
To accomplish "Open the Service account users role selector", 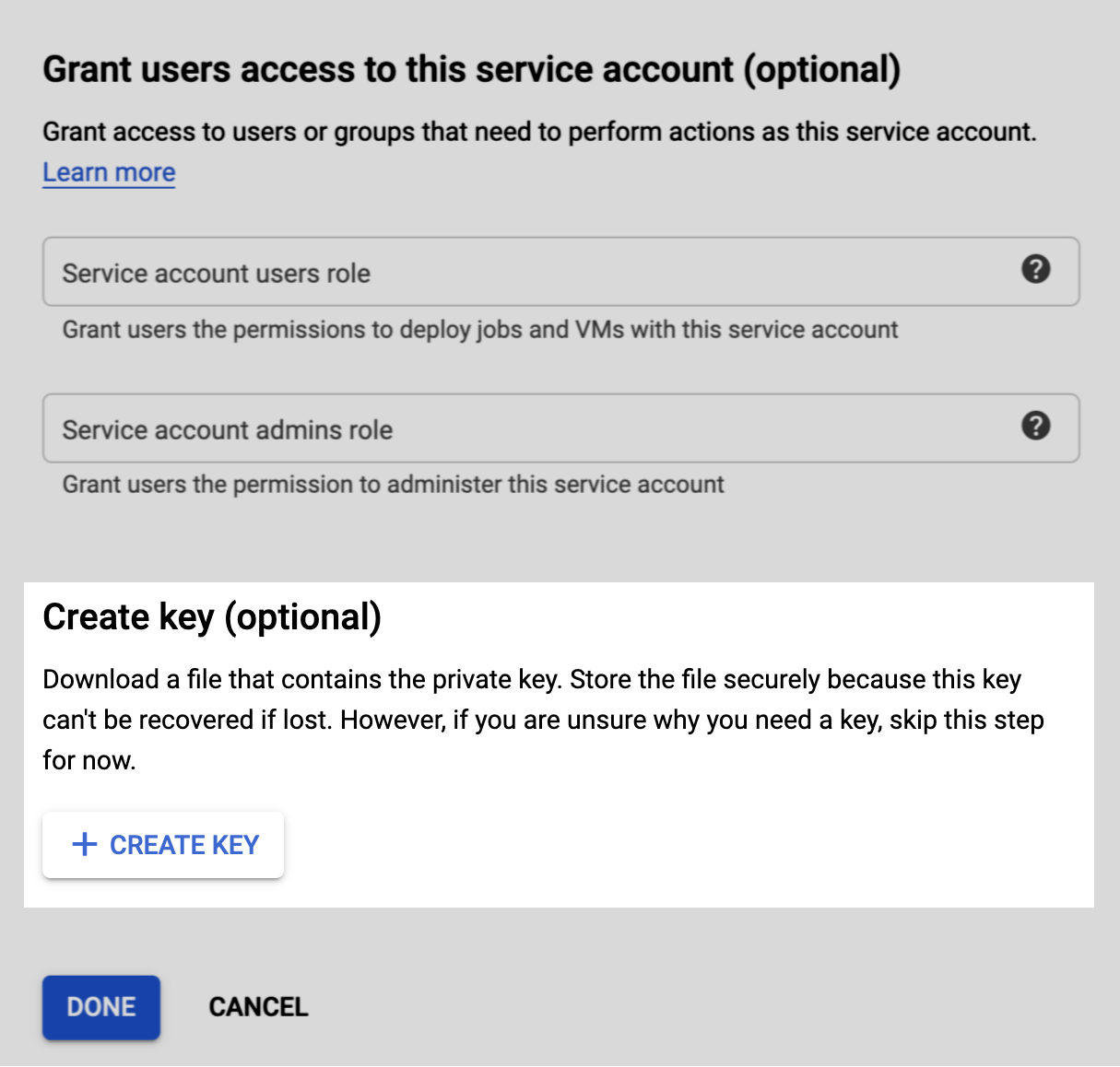I will pyautogui.click(x=461, y=272).
